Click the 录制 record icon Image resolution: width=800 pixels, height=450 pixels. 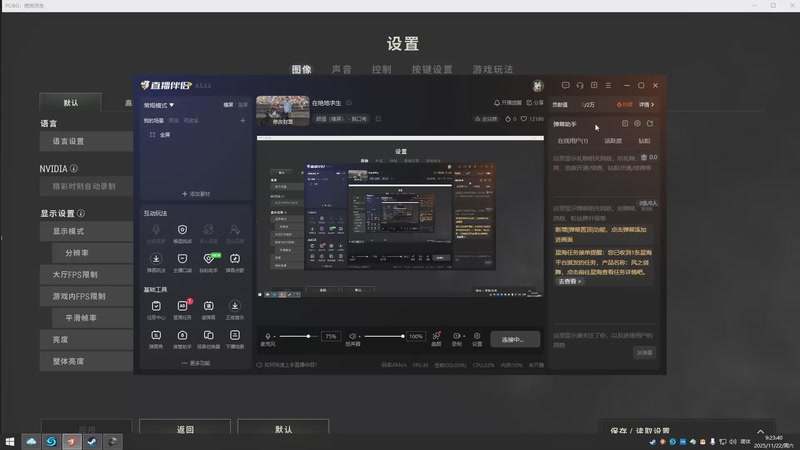click(456, 336)
